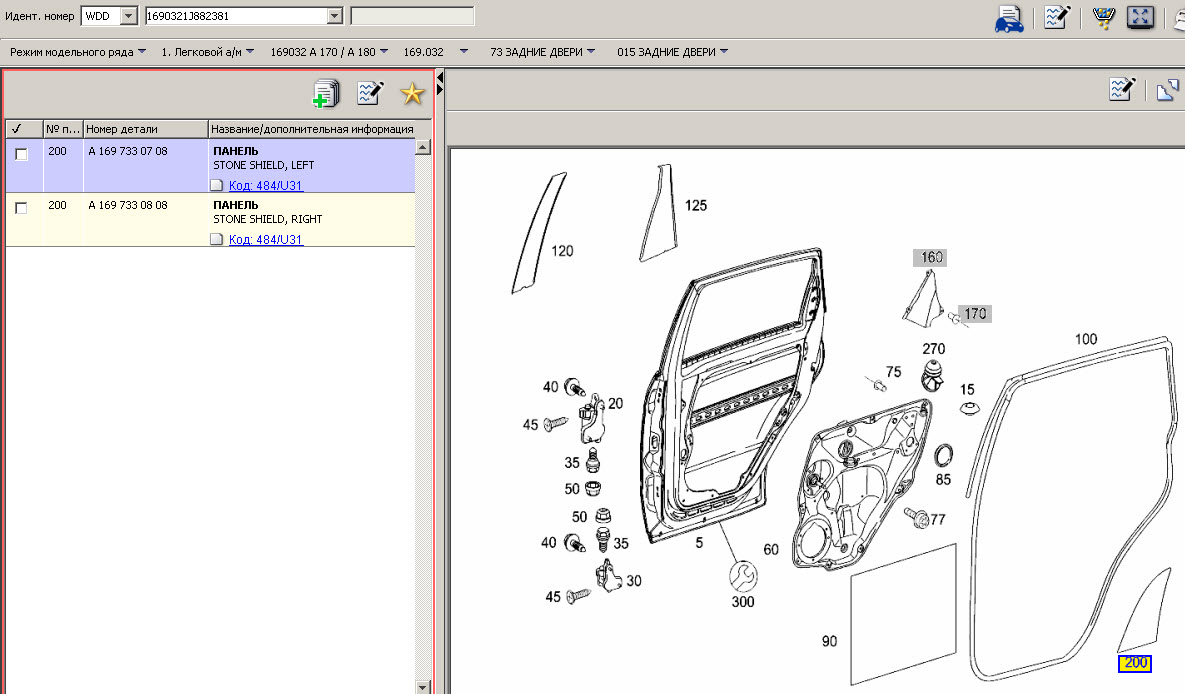This screenshot has height=694, width=1185.
Task: Expand '015 ЗАДНИЕ ДВЕРИ' subgroup dropdown
Action: pos(724,52)
